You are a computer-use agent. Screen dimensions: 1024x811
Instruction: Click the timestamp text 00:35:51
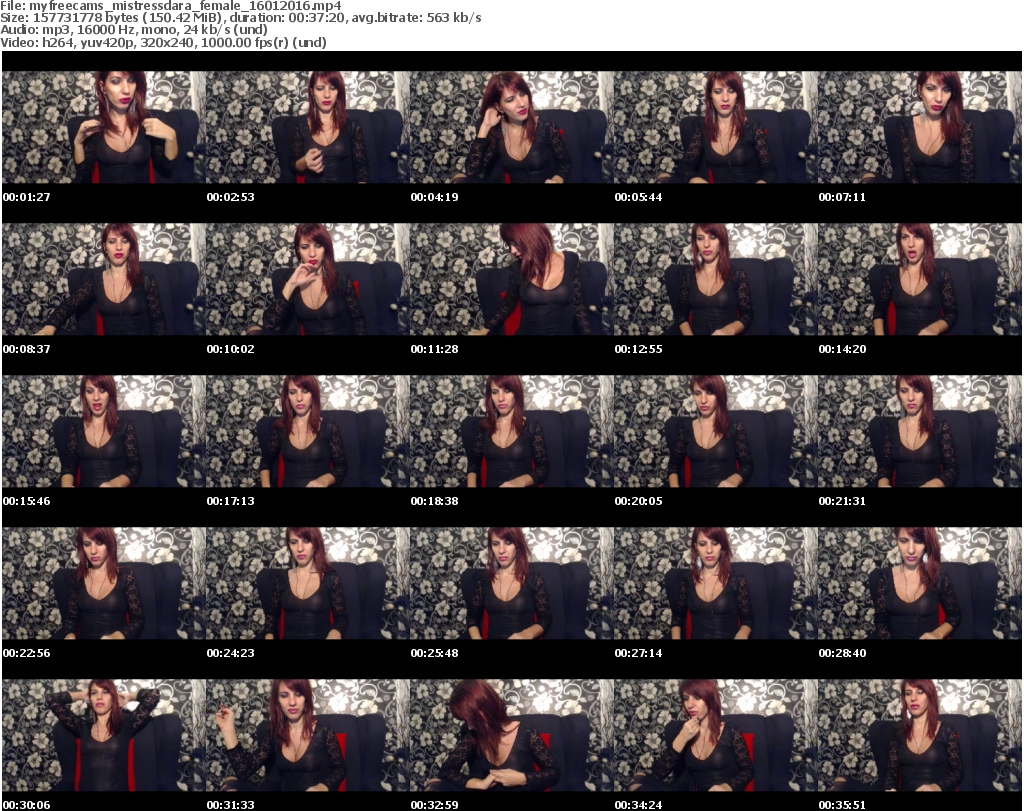click(842, 805)
